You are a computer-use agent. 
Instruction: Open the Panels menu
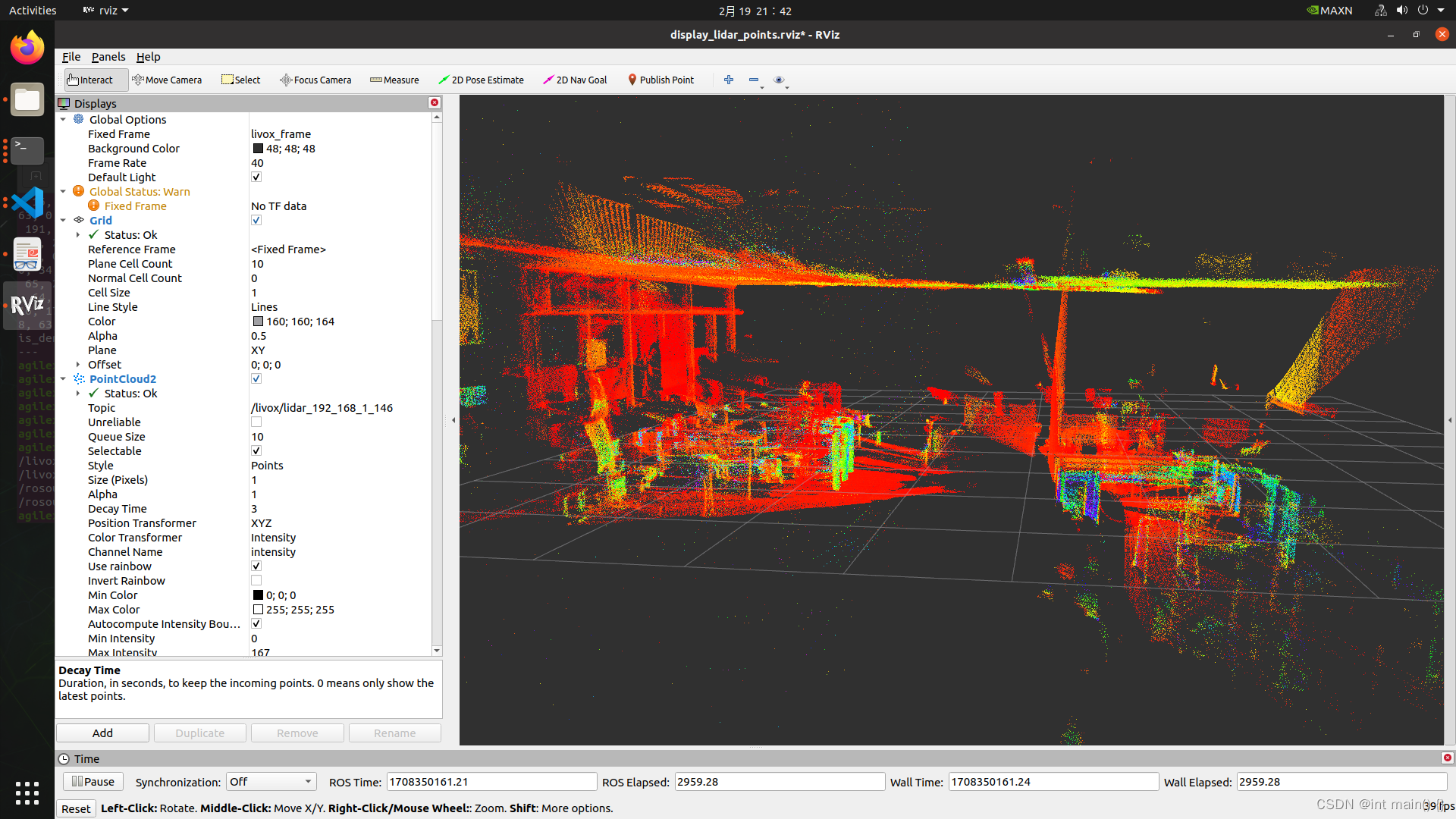pos(107,56)
